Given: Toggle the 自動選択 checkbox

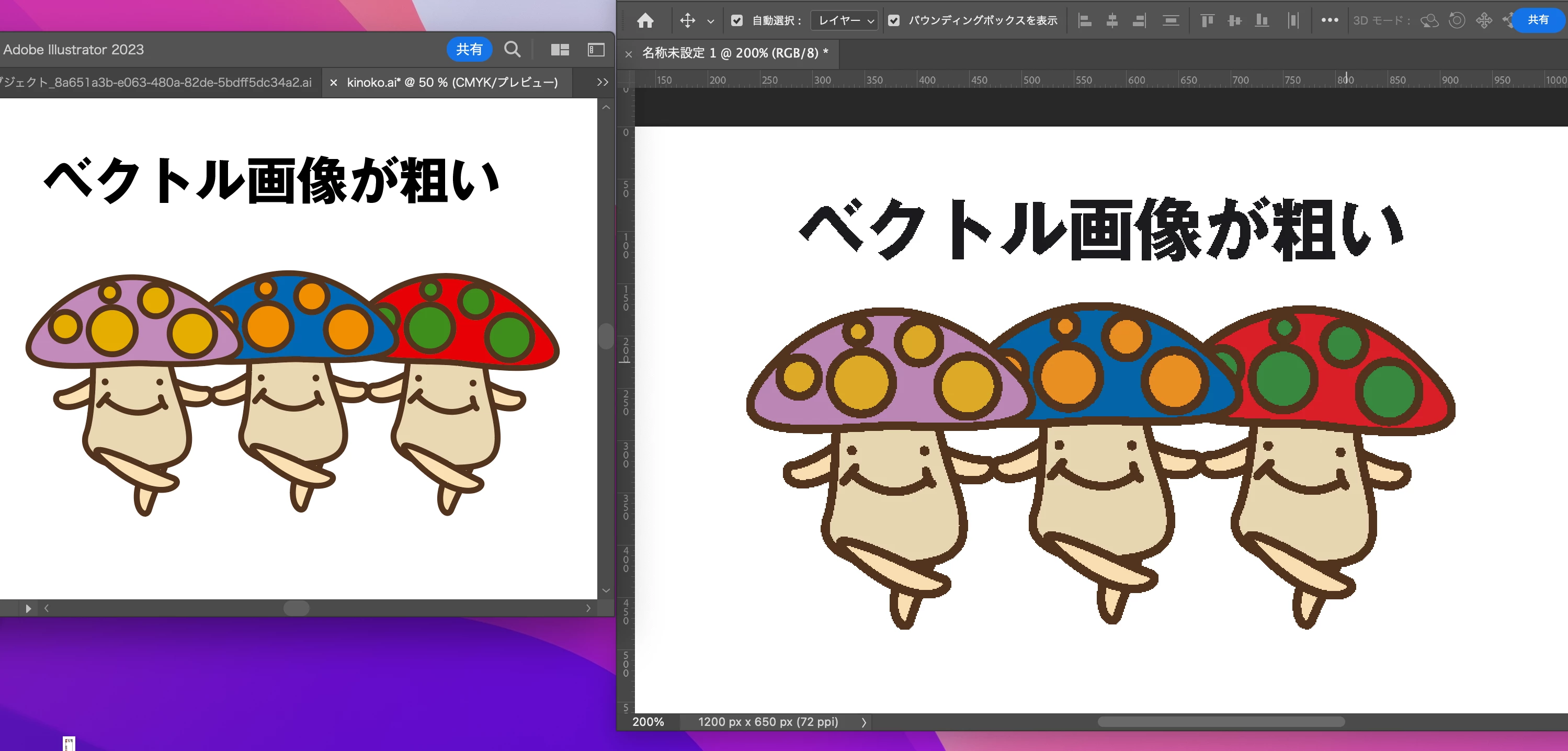Looking at the screenshot, I should click(x=736, y=21).
